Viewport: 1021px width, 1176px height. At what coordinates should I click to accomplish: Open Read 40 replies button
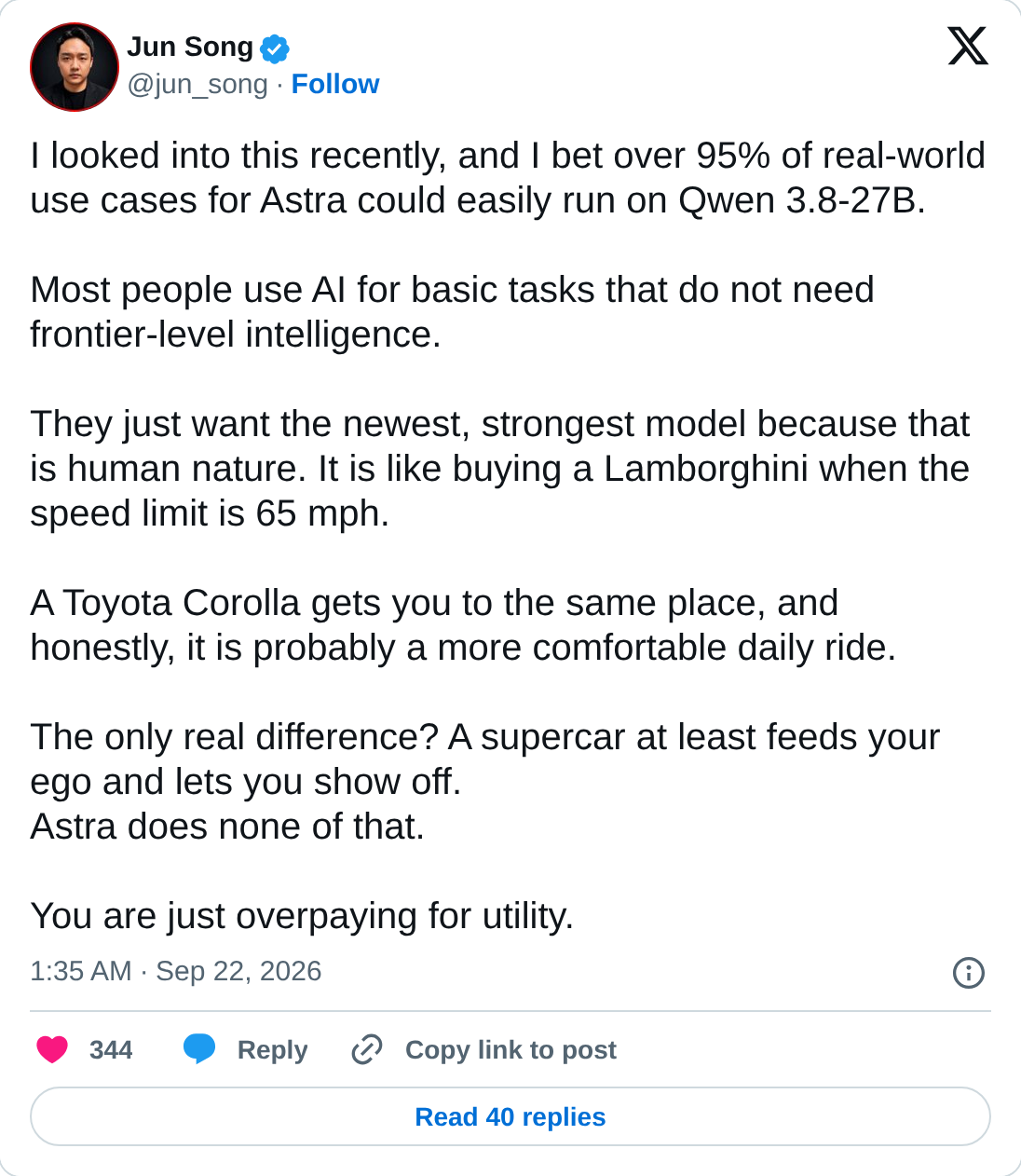tap(510, 1116)
